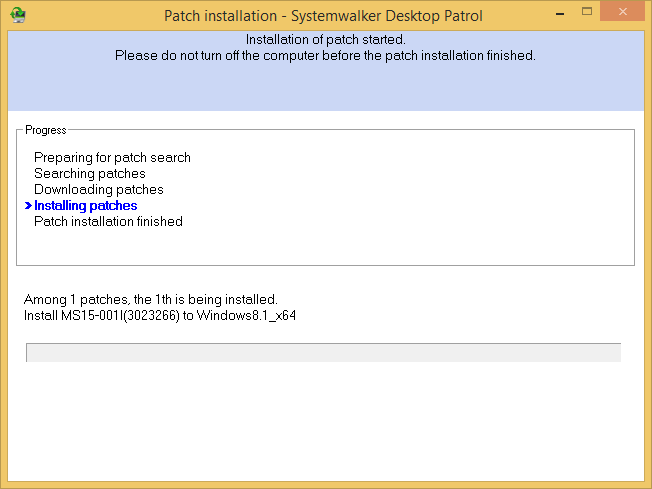Click the 'Please do not turn off' warning
Image resolution: width=652 pixels, height=489 pixels.
[326, 55]
